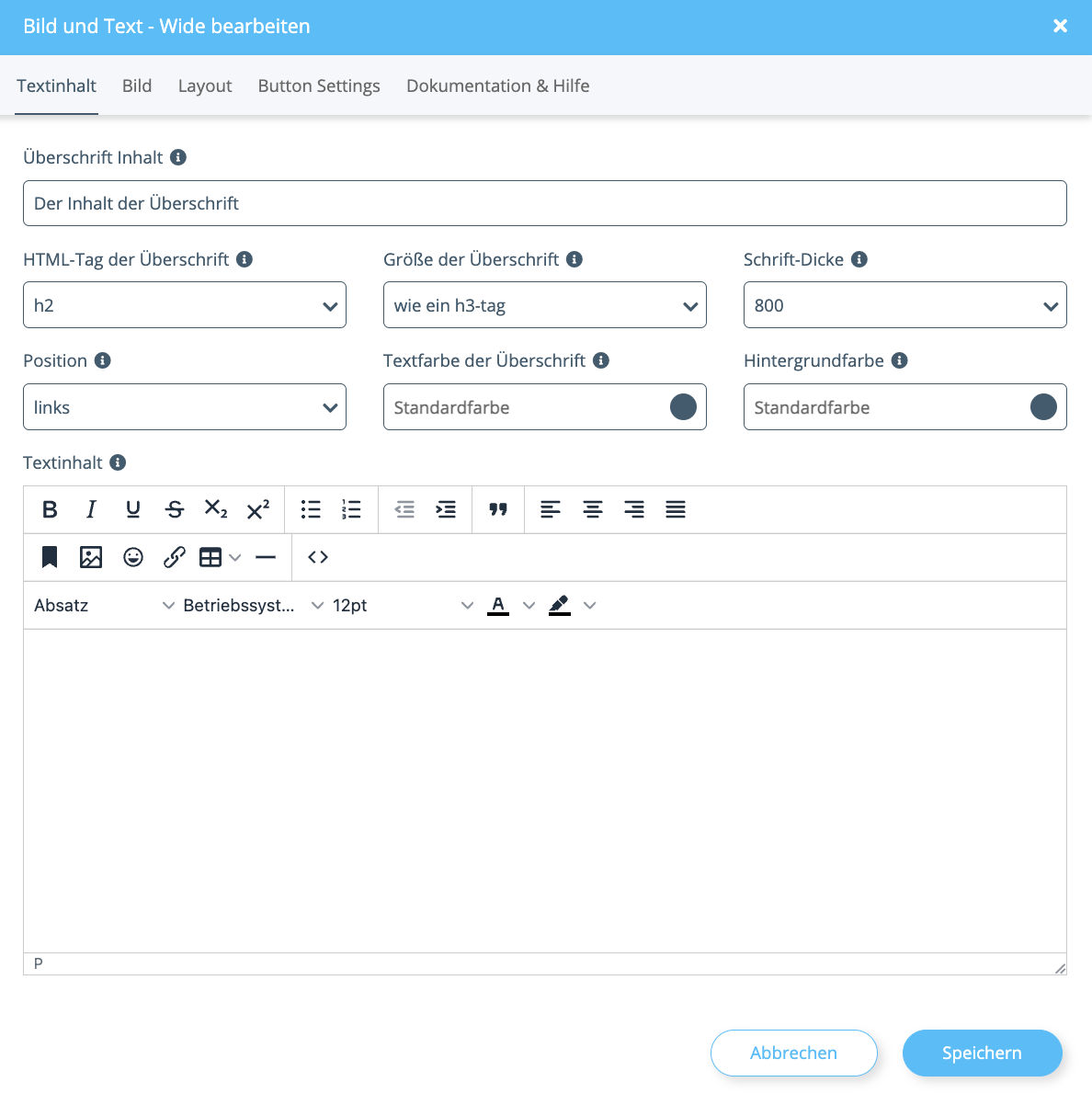Show info for HTML-Tag der Überschrift
This screenshot has height=1105, width=1092.
[245, 259]
